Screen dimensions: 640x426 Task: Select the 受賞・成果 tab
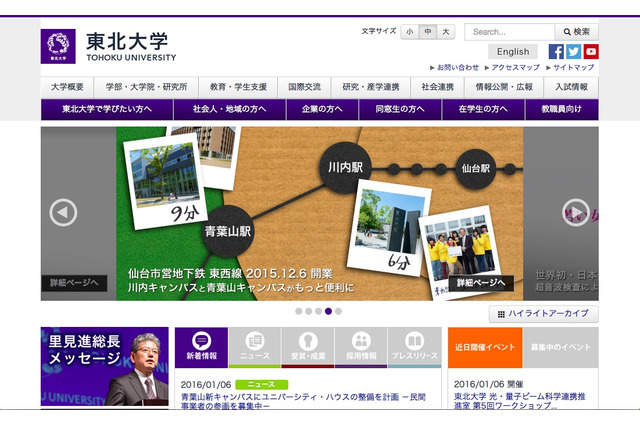click(308, 347)
